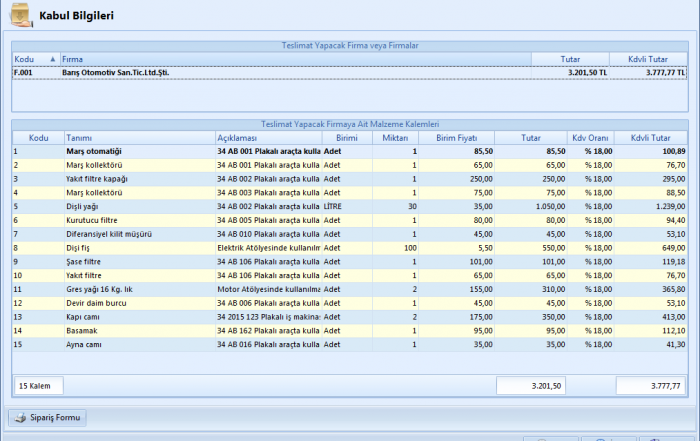
Task: Sort by Kdvli Tutar header in firm table
Action: [649, 60]
